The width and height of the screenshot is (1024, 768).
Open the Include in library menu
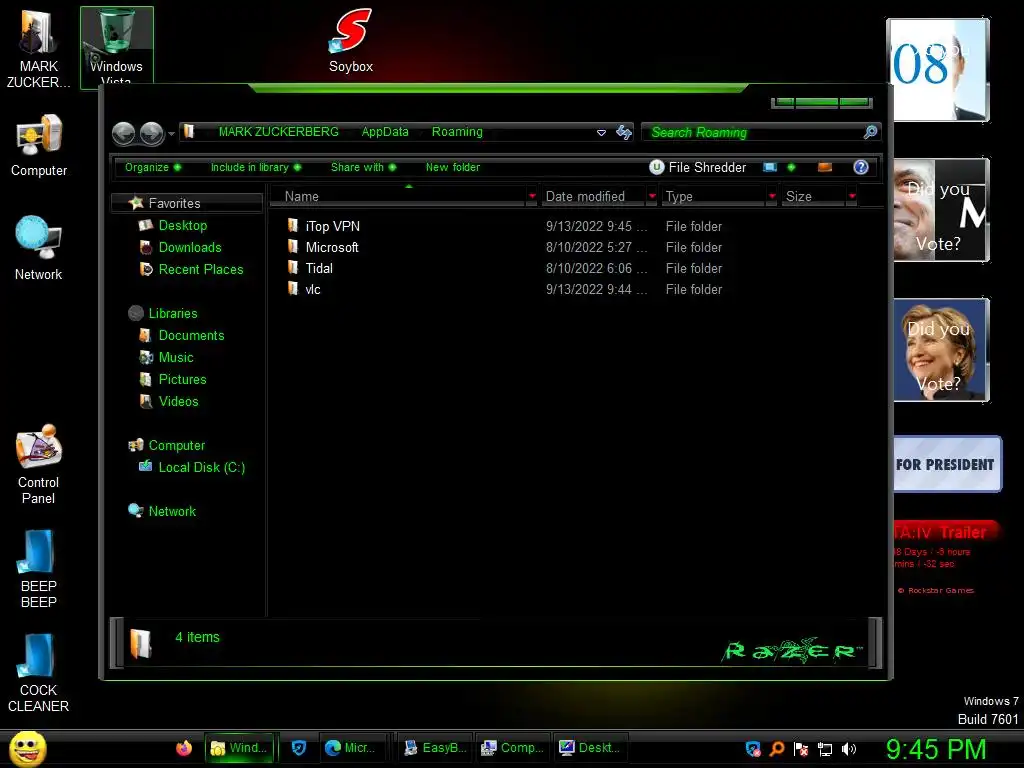point(255,167)
